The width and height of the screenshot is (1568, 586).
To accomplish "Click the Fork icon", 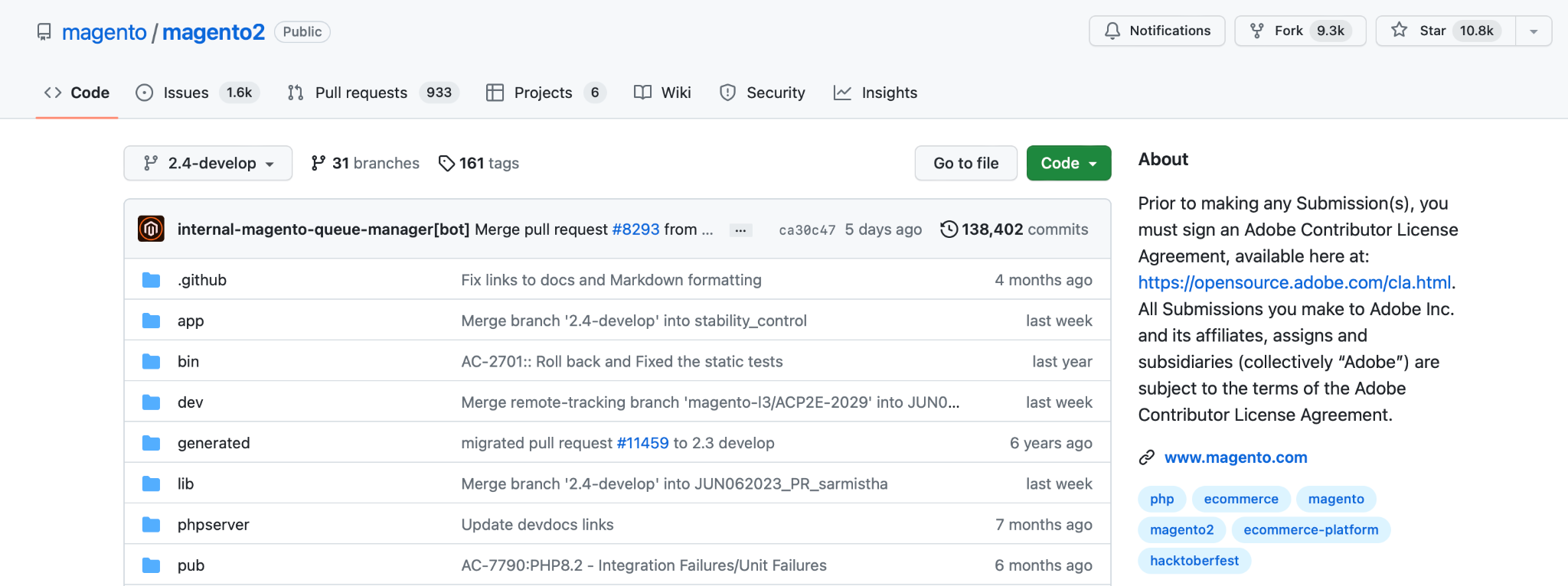I will tap(1256, 31).
